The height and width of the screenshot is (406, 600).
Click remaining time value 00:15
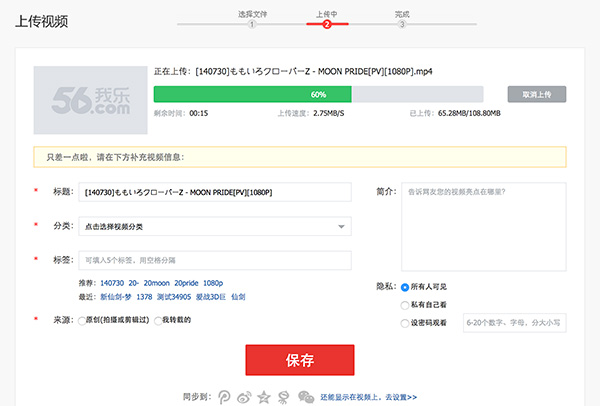[x=199, y=113]
